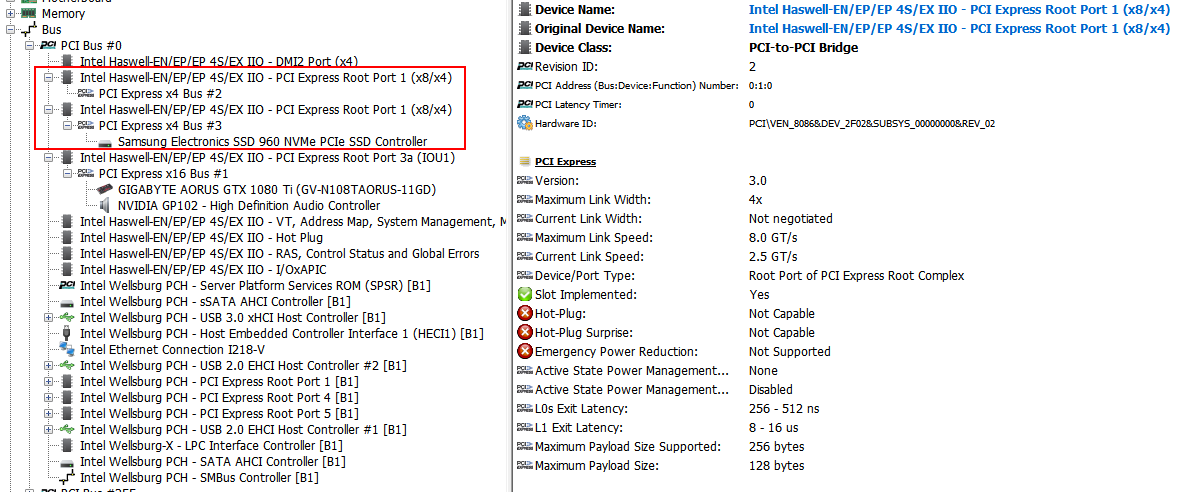Open the Device Name value link
Viewport: 1181px width, 492px height.
tap(959, 10)
